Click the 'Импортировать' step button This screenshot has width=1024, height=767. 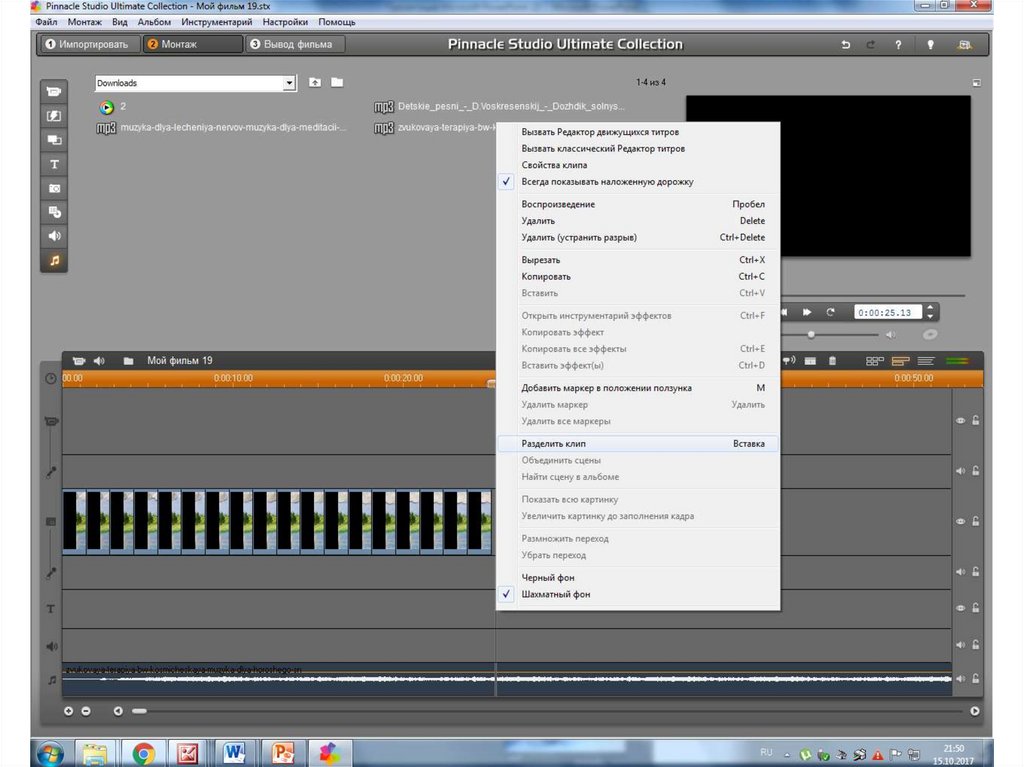pos(86,45)
